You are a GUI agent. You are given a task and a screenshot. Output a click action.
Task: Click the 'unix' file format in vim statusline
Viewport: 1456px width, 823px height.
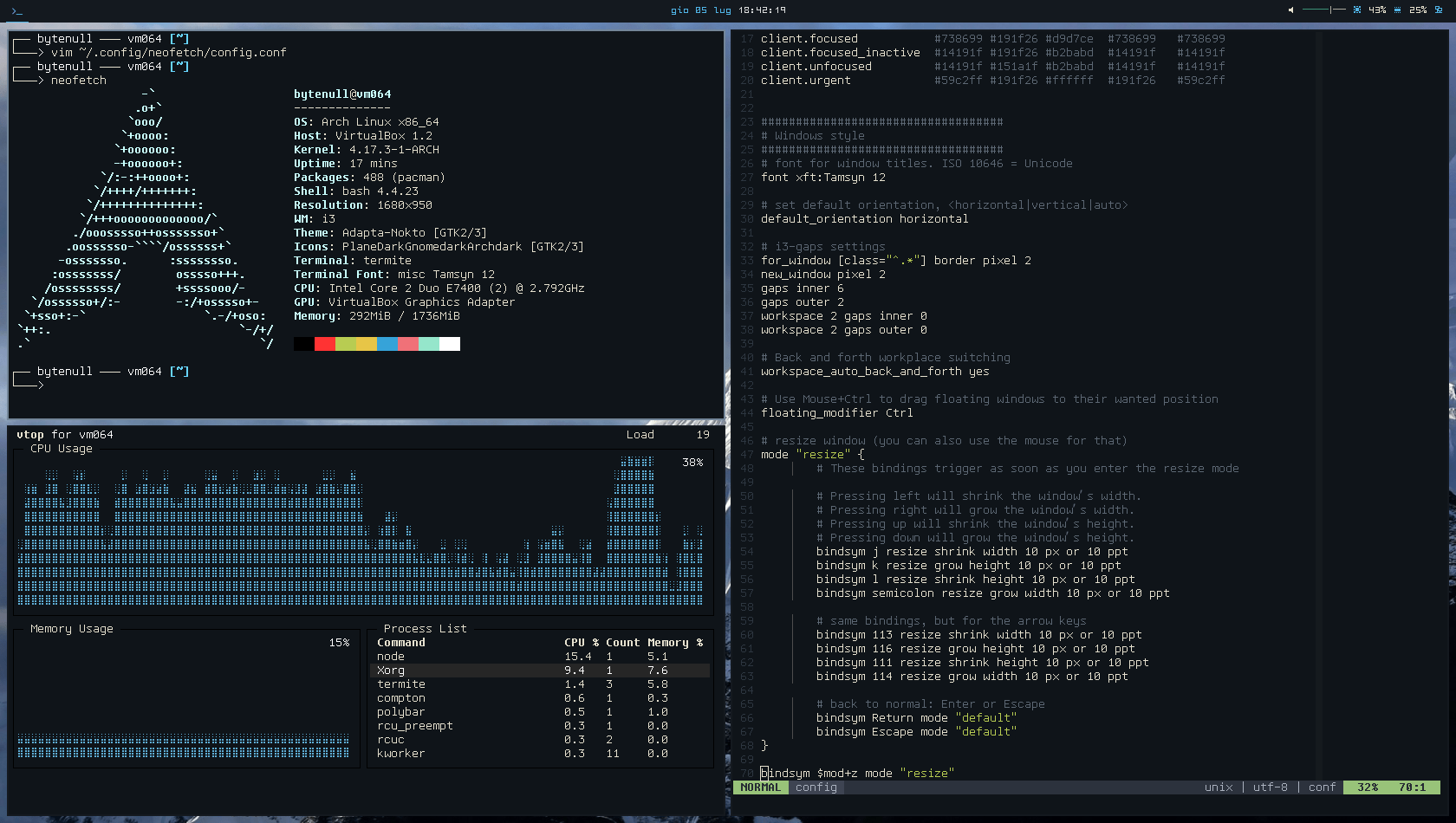[1219, 787]
